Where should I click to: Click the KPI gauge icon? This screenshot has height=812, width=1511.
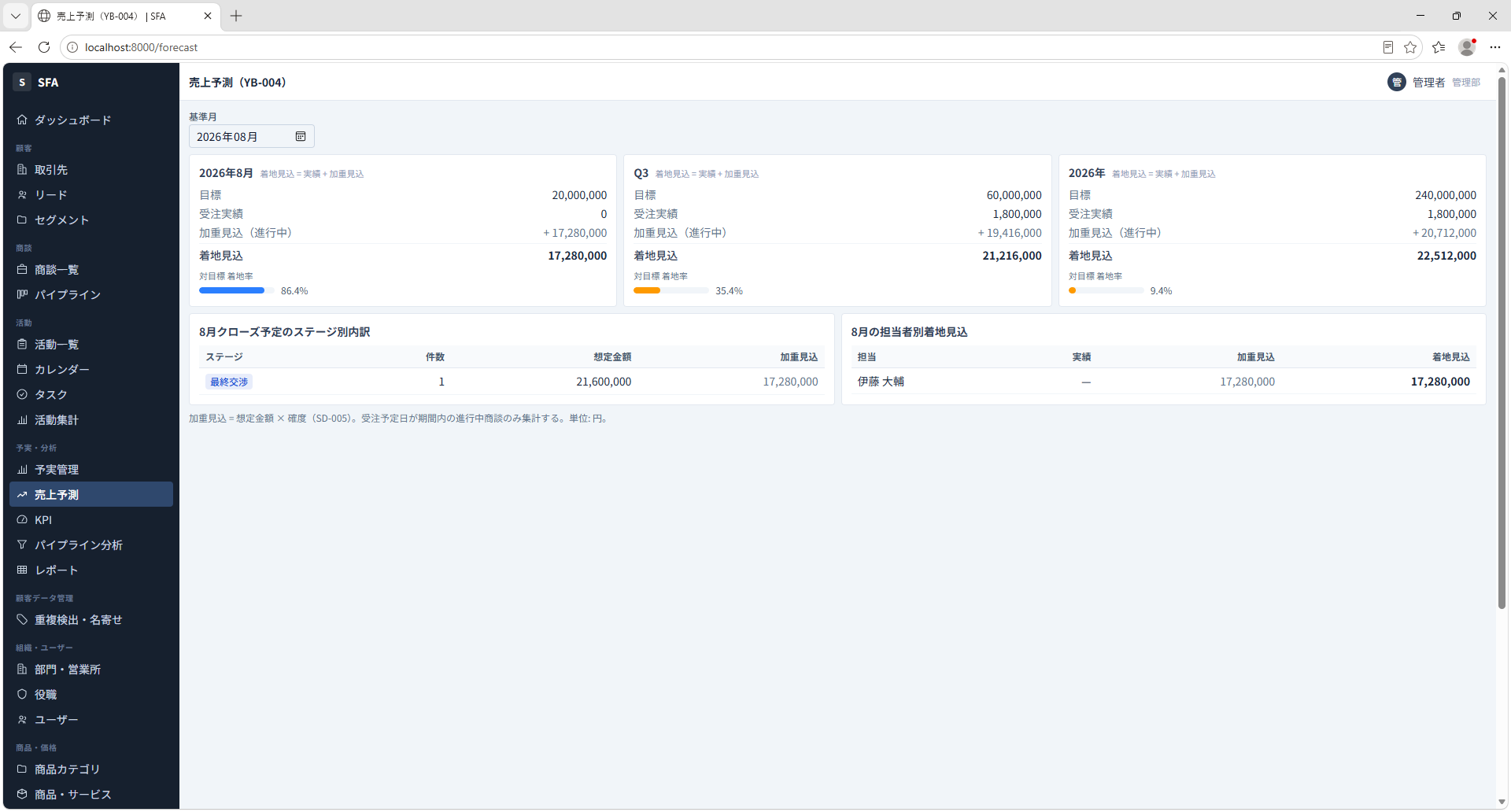click(x=22, y=519)
